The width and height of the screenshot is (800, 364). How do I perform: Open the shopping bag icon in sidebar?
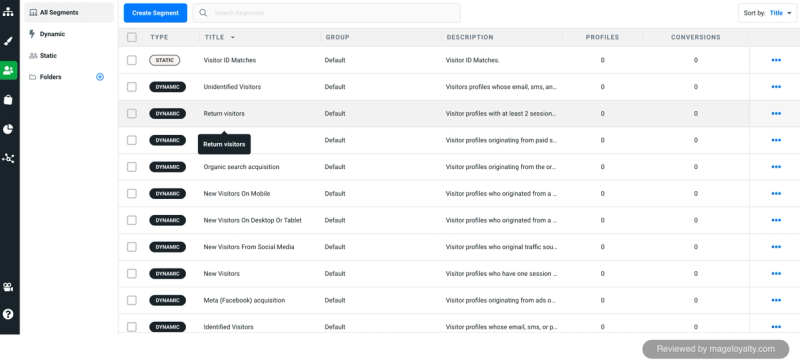tap(8, 100)
